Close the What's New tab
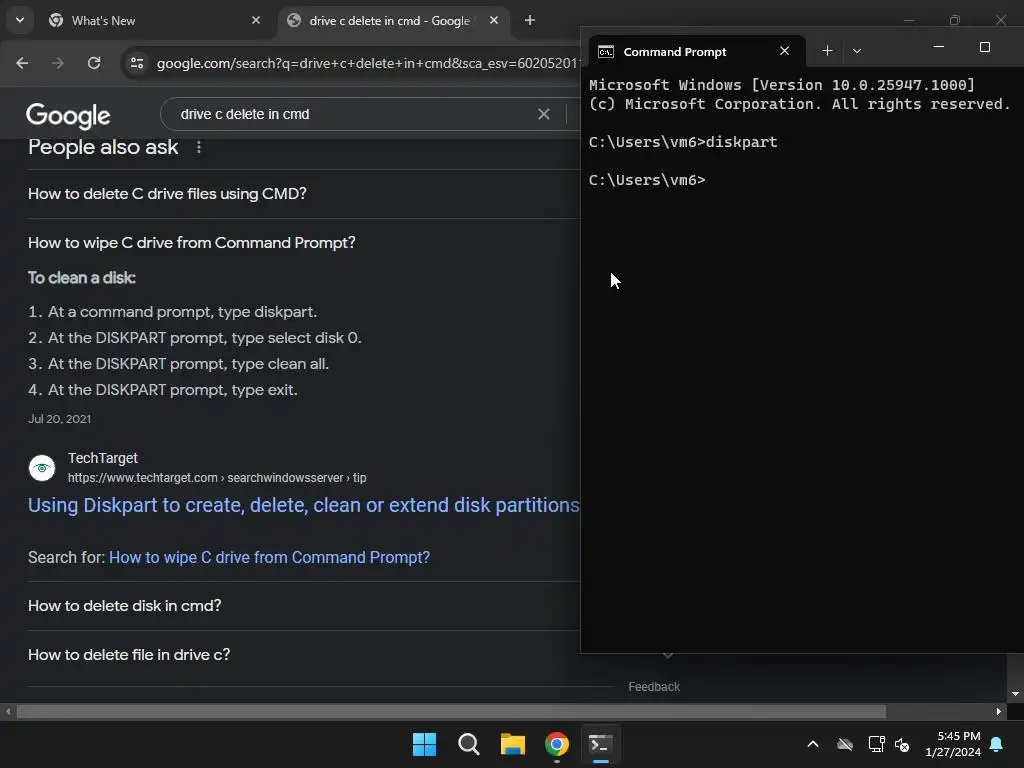This screenshot has height=768, width=1024. point(256,21)
